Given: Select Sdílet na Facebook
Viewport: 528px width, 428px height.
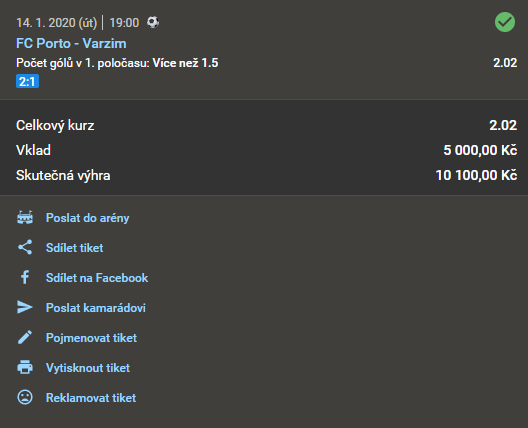Looking at the screenshot, I should click(97, 278).
